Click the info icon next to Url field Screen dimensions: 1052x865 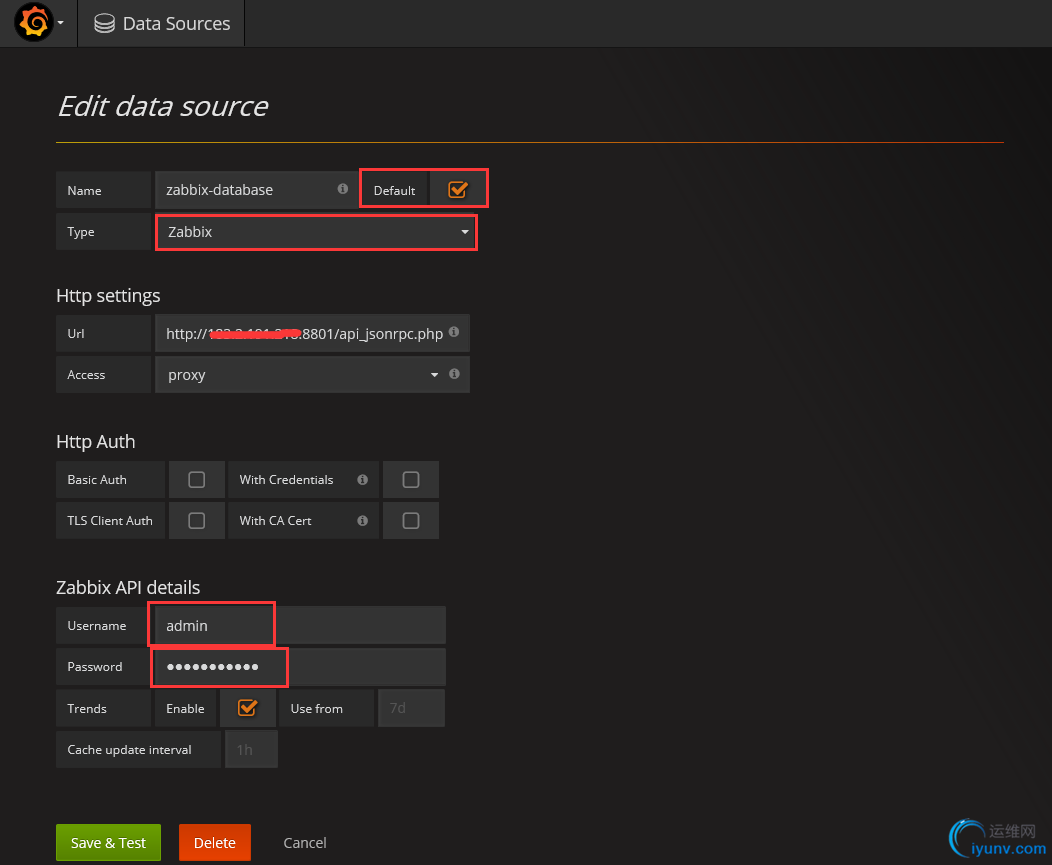tap(454, 332)
